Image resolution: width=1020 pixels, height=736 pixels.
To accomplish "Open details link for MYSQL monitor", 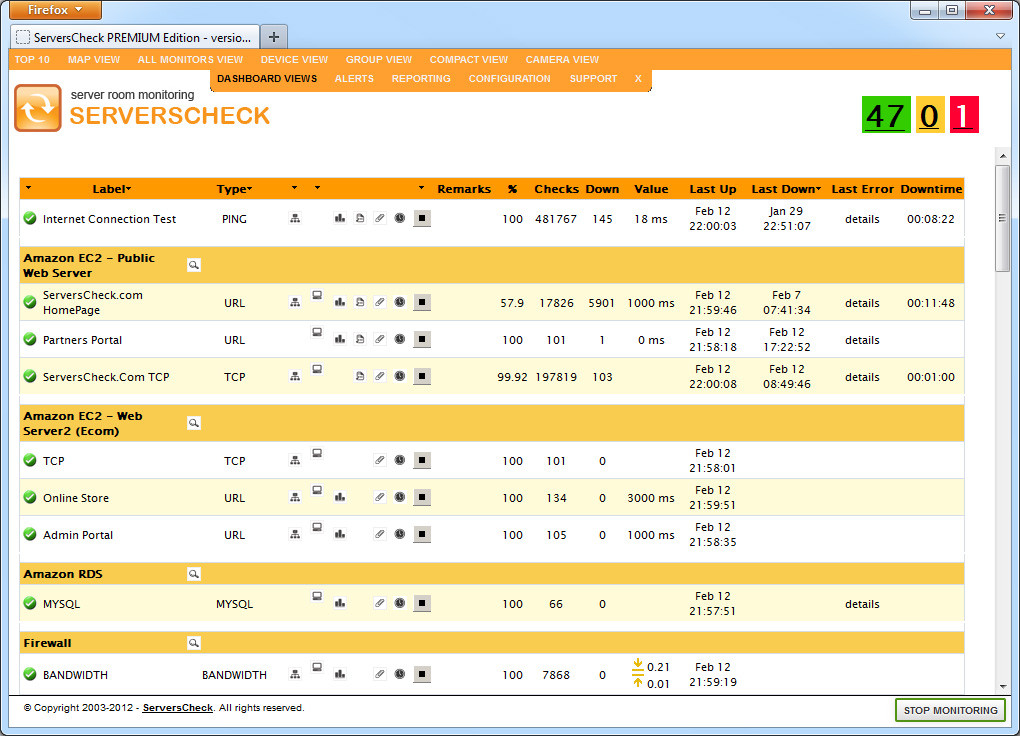I will coord(862,604).
